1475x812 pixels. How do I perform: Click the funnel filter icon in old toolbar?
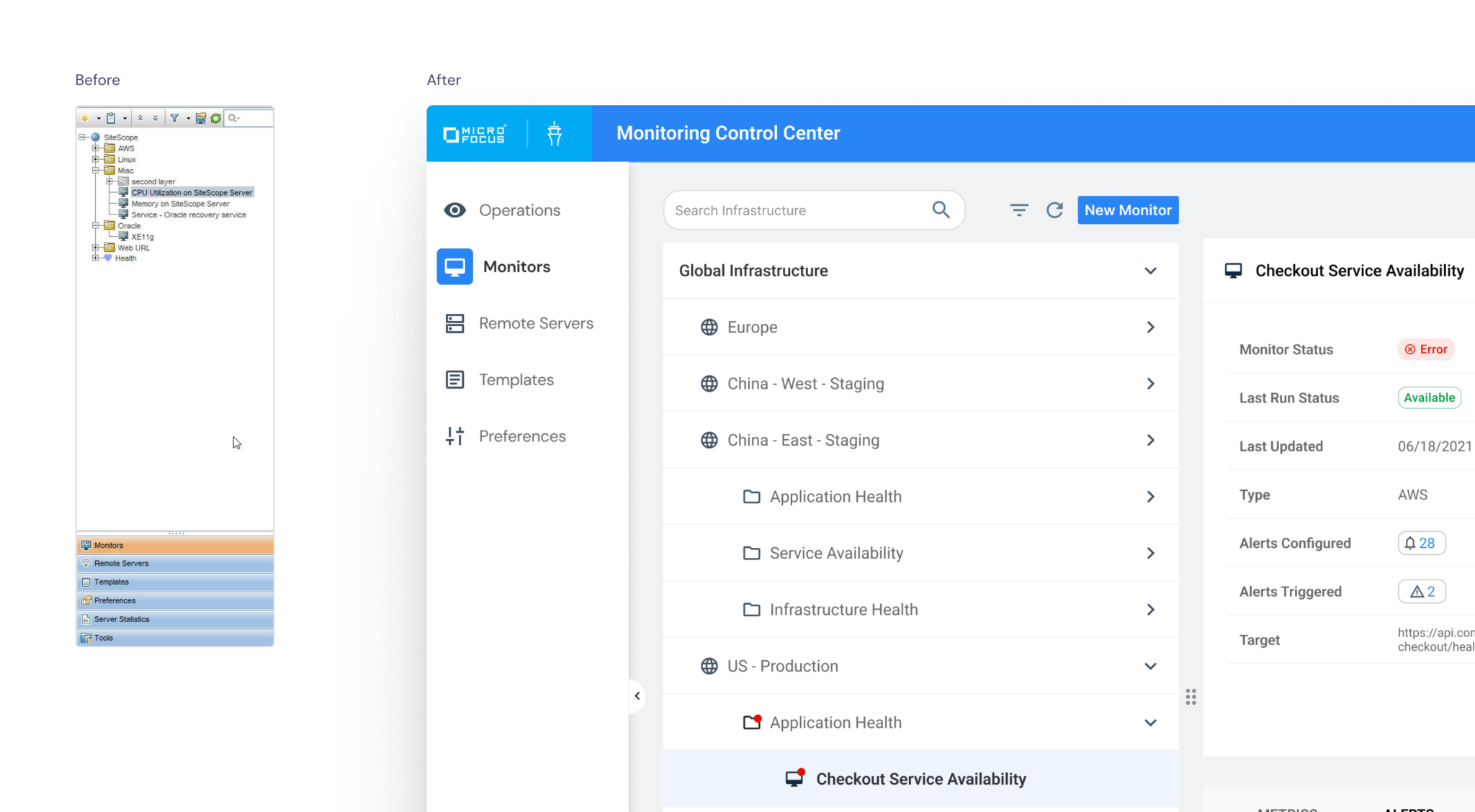[174, 118]
